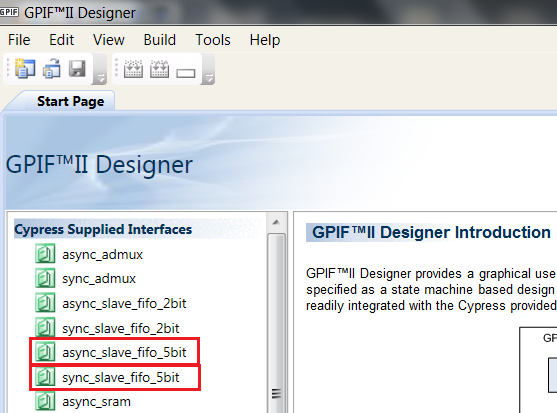Open the async_admux interface link
Screen dimensions: 557x413
pyautogui.click(x=102, y=255)
